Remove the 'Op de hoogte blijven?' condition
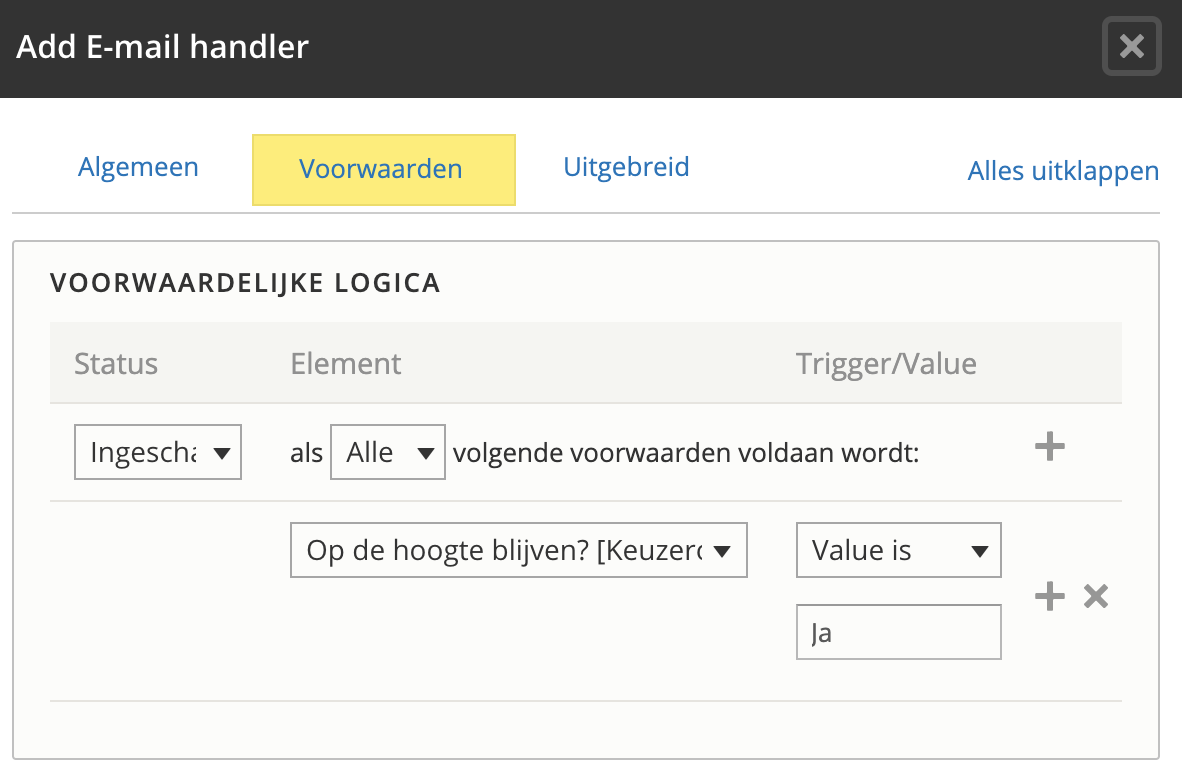1182x776 pixels. 1096,597
